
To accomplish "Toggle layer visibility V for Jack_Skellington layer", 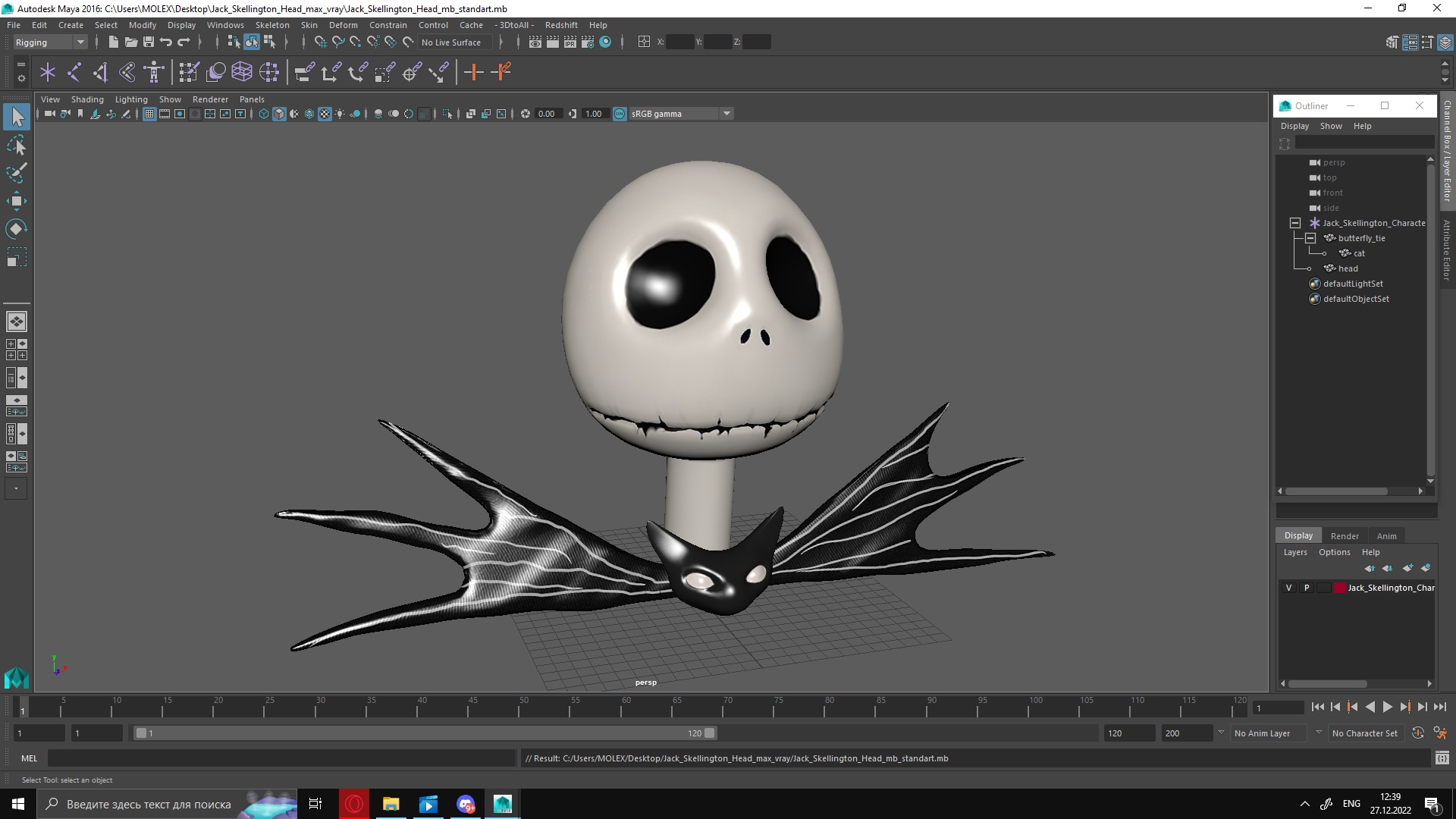I will (1288, 588).
